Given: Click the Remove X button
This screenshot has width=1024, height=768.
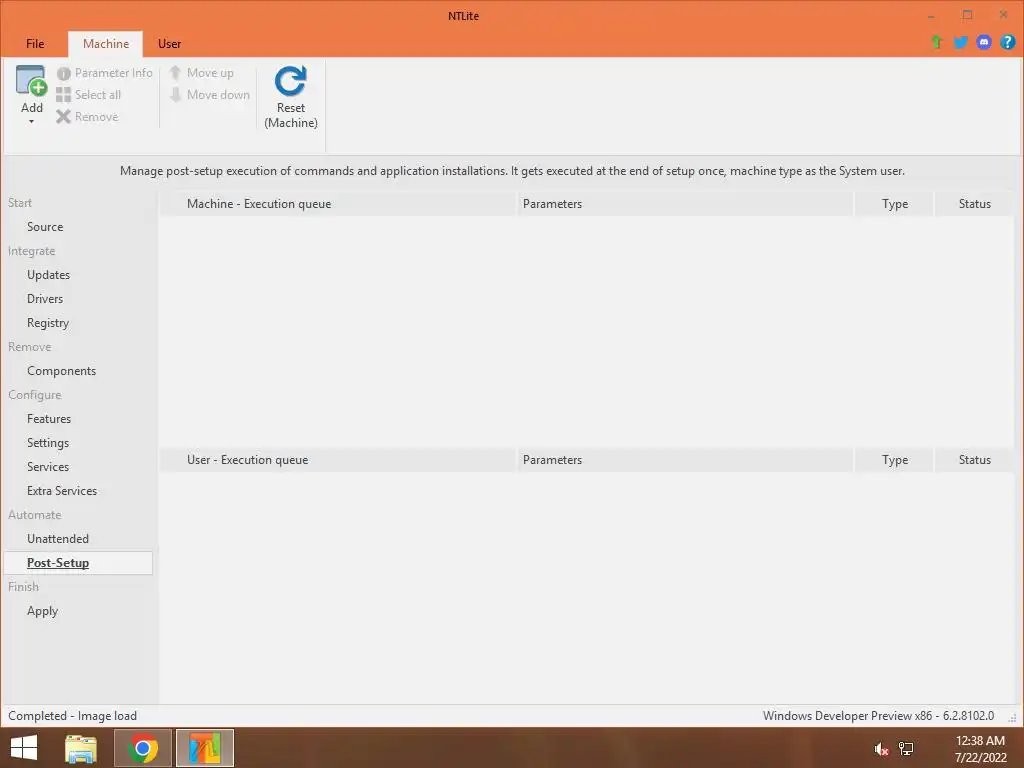Looking at the screenshot, I should coord(88,117).
